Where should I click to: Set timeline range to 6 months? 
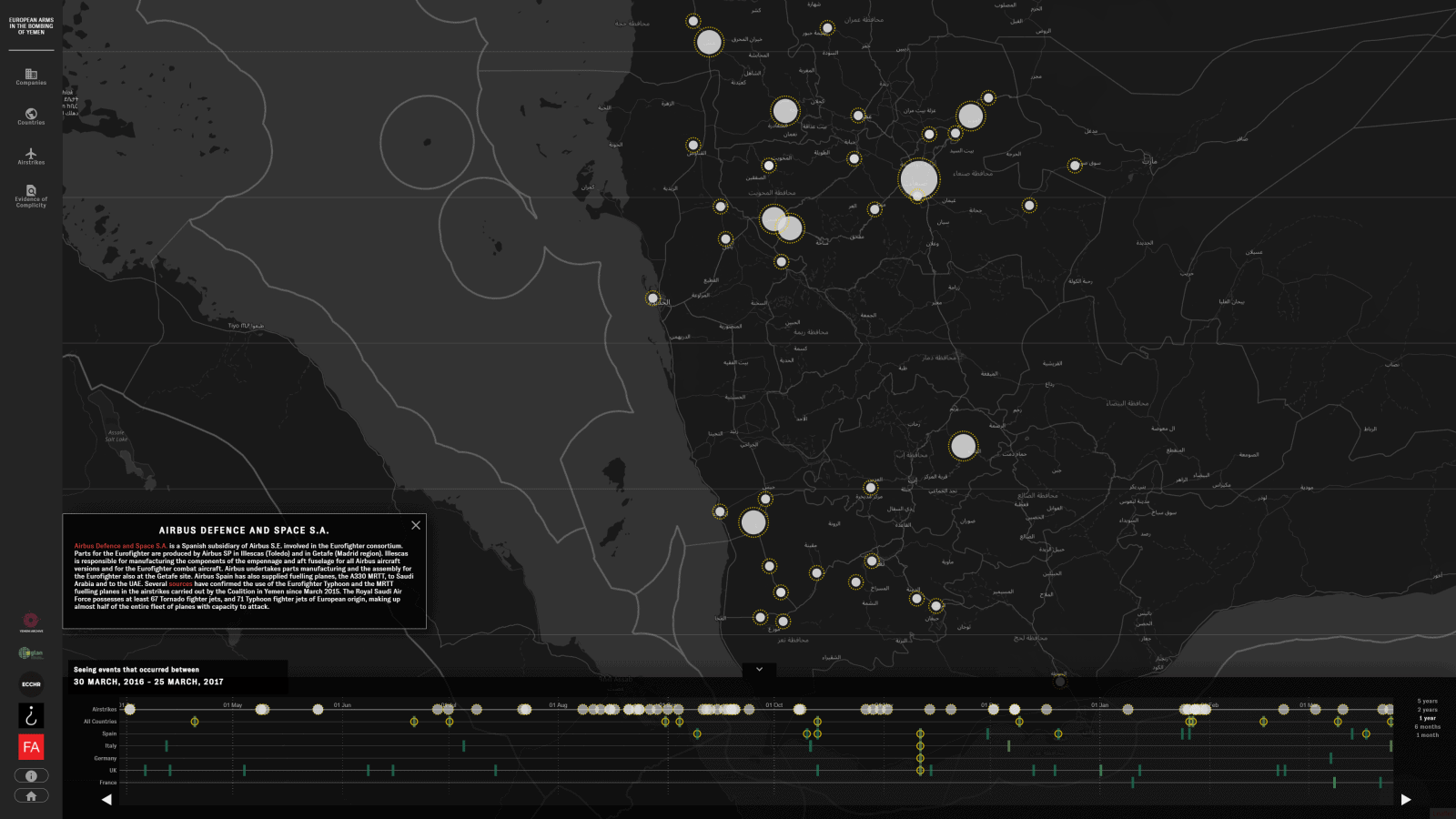click(1428, 727)
